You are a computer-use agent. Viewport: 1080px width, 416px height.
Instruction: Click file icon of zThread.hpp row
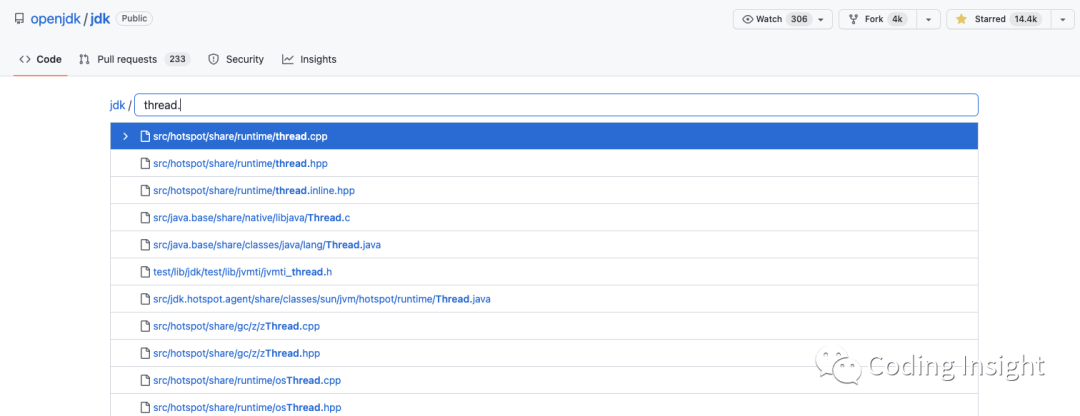click(145, 353)
